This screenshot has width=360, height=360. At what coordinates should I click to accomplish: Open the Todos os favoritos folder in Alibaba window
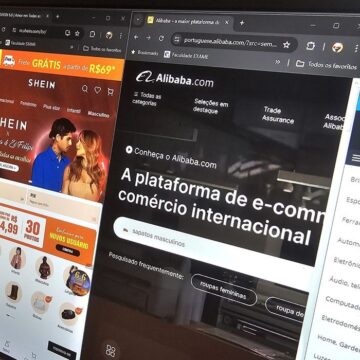tap(326, 65)
